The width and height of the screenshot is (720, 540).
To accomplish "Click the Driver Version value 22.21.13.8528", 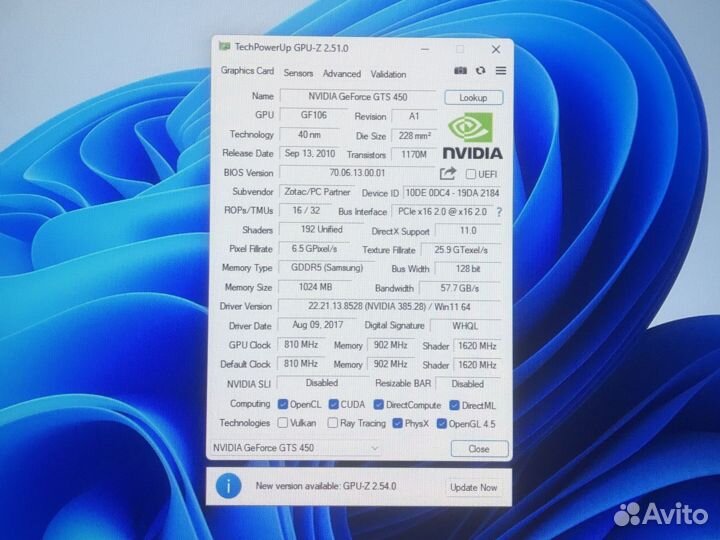I will pos(389,306).
